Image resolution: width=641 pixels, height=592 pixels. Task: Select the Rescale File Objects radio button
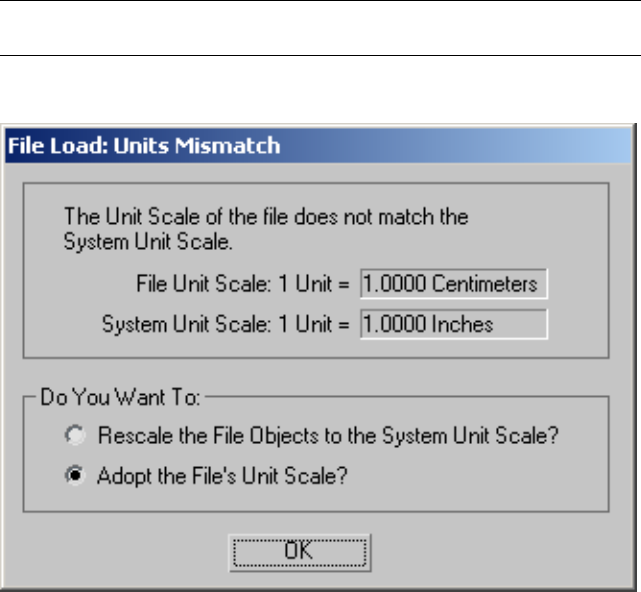pyautogui.click(x=71, y=436)
